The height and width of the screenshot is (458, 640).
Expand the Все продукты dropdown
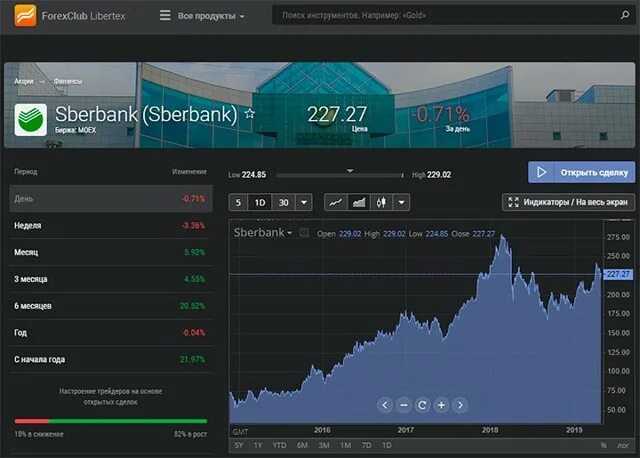(x=211, y=16)
